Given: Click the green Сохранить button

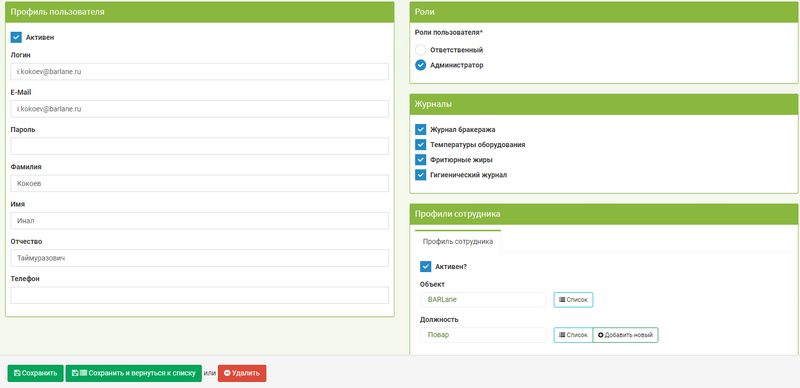Looking at the screenshot, I should (x=36, y=373).
